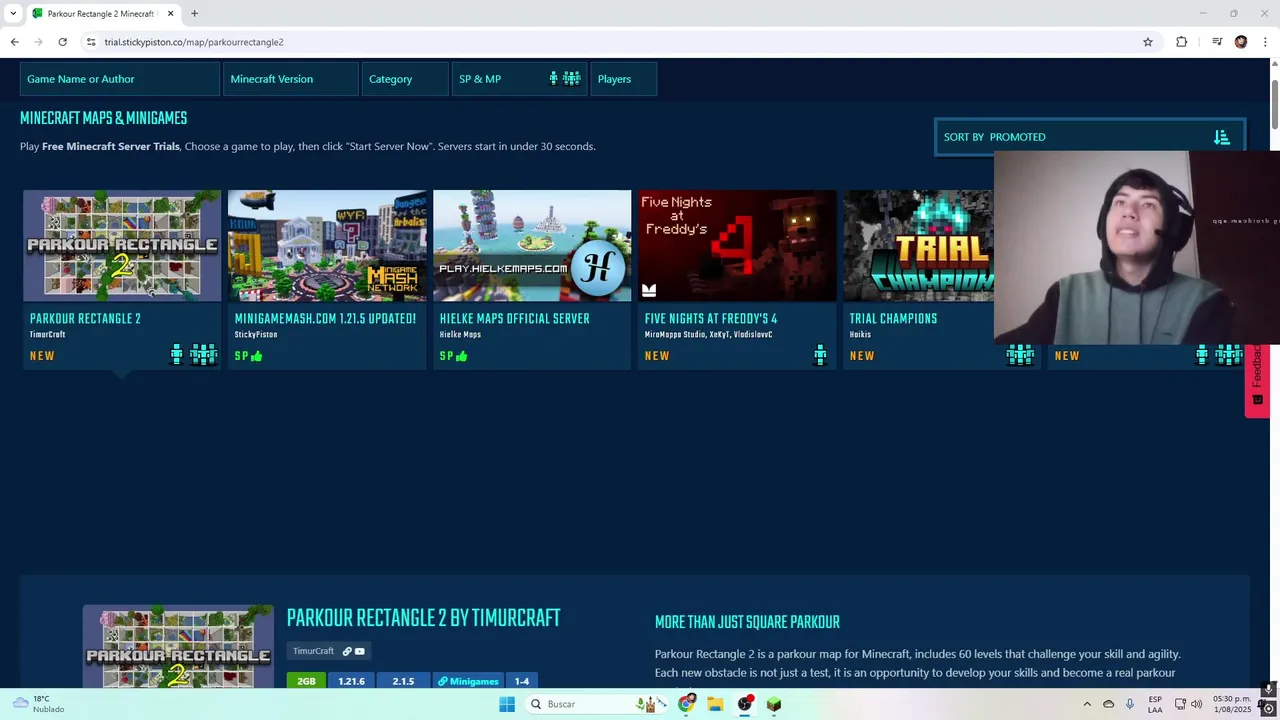This screenshot has height=720, width=1280.
Task: Click the 1-4 players tag
Action: tap(522, 681)
